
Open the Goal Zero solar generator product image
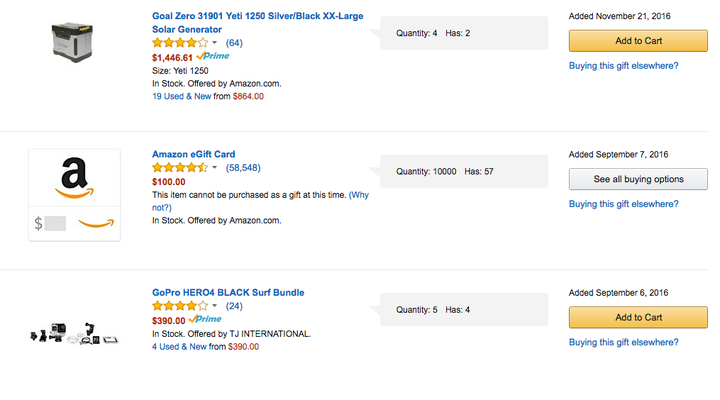coord(73,42)
